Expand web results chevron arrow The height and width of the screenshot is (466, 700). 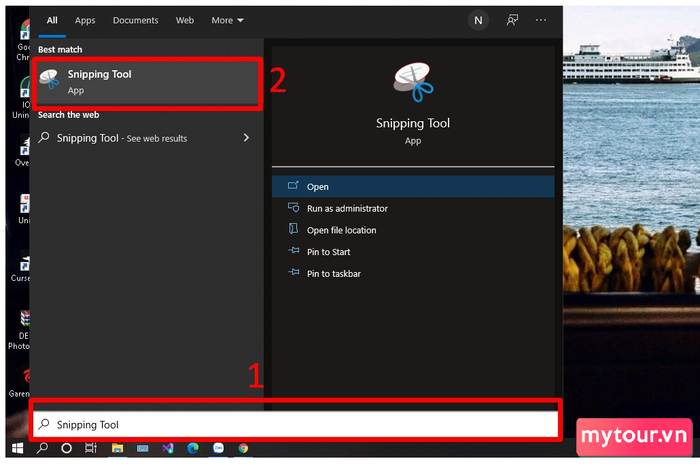246,138
